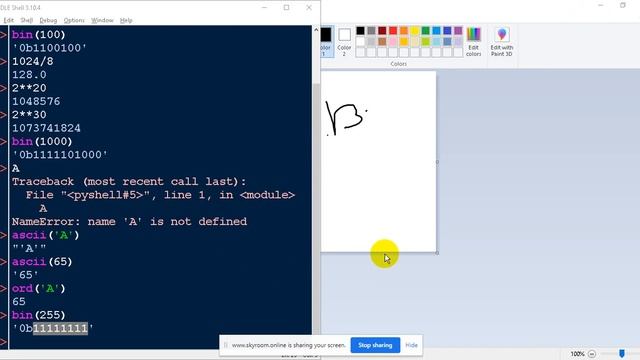640x360 pixels.
Task: Pick black swatch in Paint palette
Action: pyautogui.click(x=360, y=31)
